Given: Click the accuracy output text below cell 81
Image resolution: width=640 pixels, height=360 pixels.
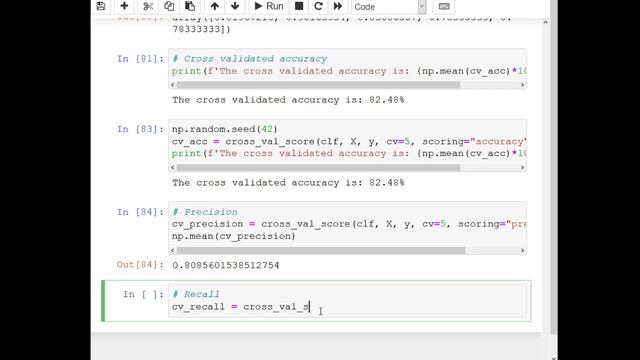Looking at the screenshot, I should click(288, 100).
